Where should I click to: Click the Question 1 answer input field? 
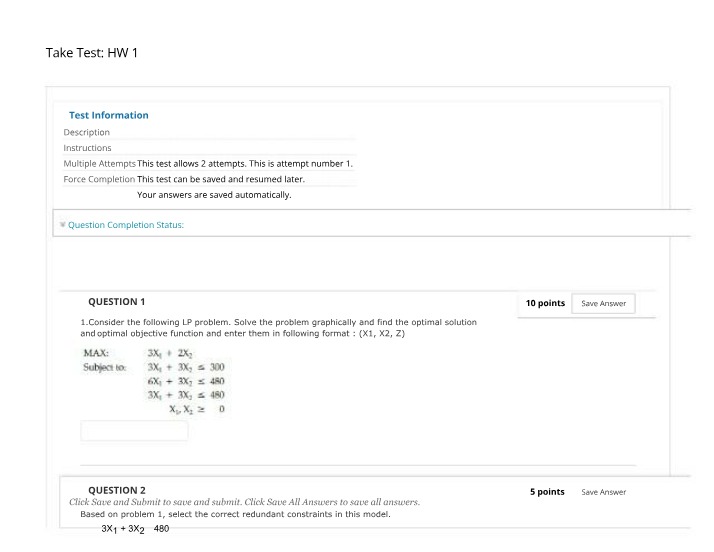(134, 430)
